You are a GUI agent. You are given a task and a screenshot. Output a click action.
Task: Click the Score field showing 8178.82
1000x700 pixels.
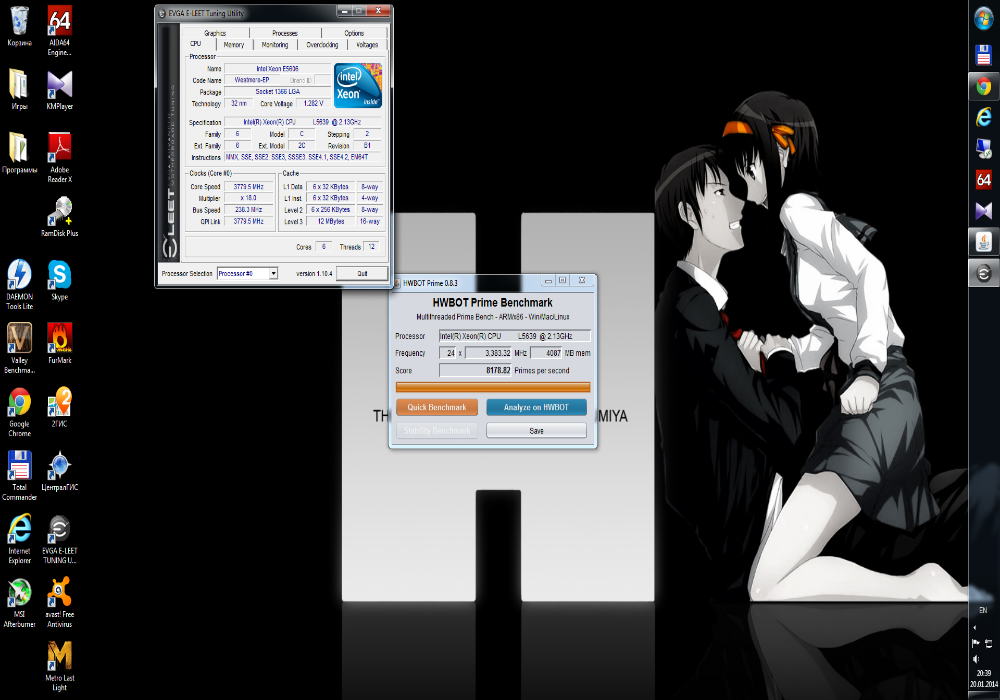[475, 370]
